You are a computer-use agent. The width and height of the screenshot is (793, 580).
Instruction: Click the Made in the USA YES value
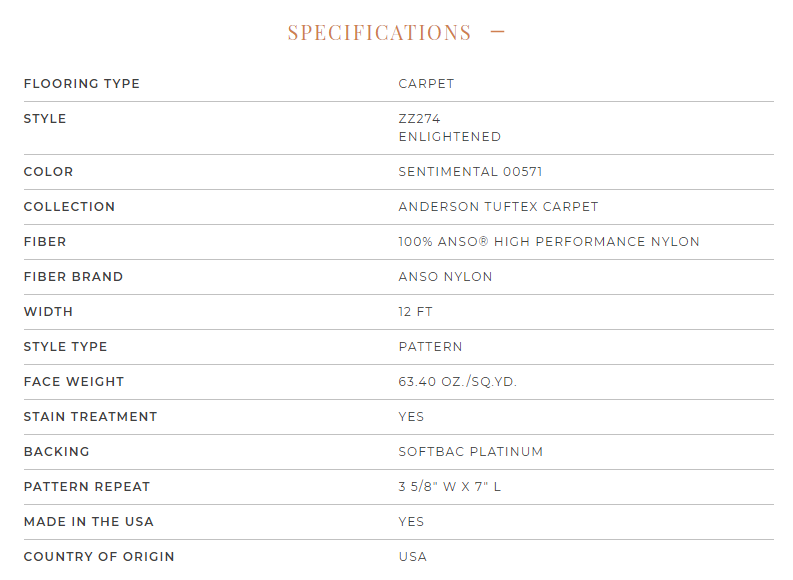pos(411,521)
